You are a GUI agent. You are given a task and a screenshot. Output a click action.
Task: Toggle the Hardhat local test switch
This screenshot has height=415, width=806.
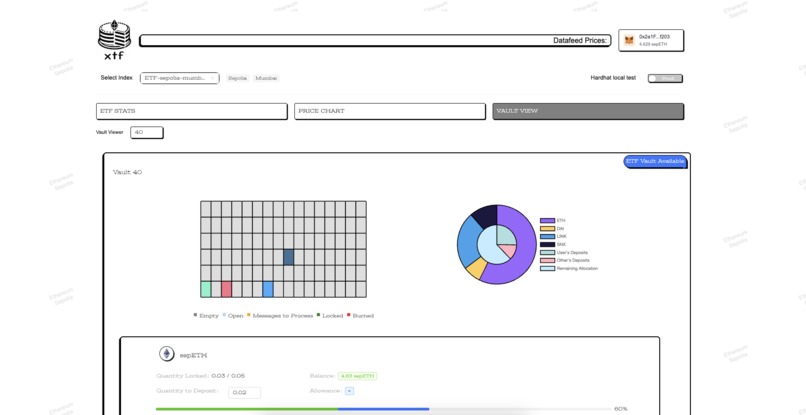click(x=665, y=78)
